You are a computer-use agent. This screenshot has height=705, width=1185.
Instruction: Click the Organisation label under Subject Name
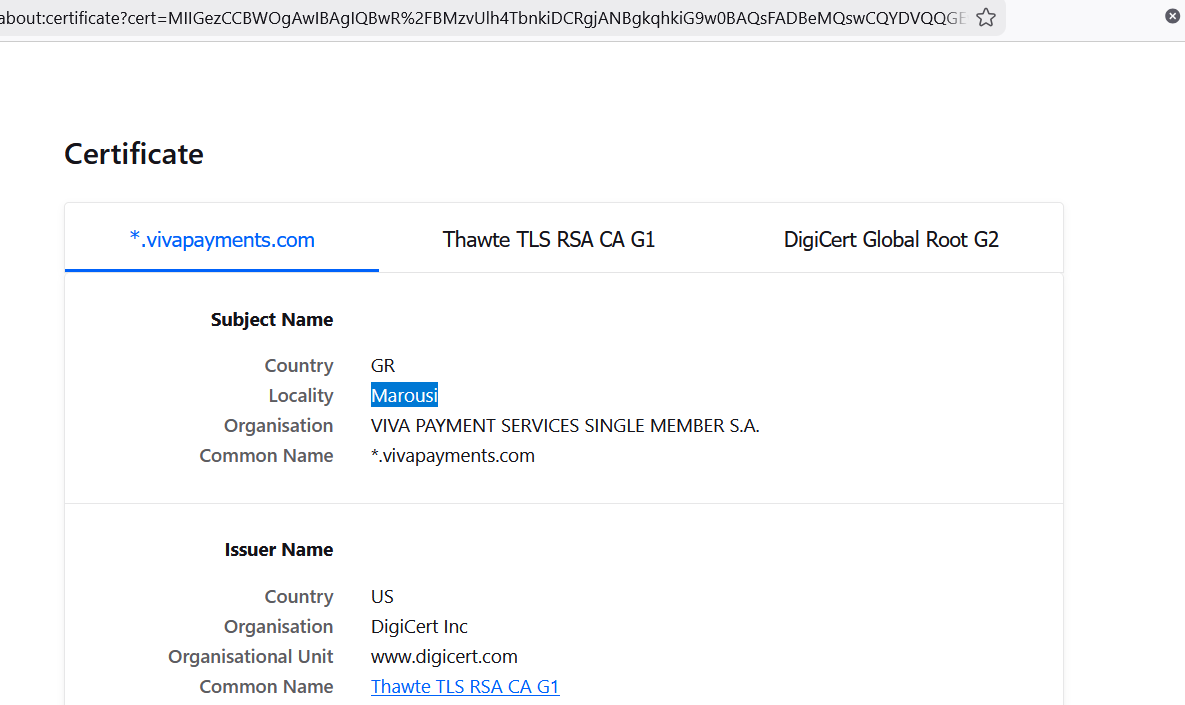pos(279,426)
